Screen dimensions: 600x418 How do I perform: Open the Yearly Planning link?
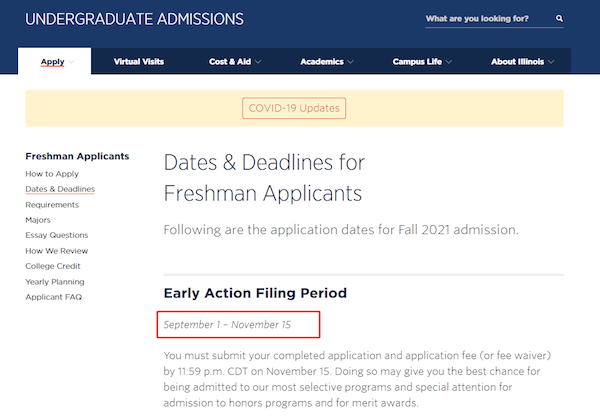pyautogui.click(x=55, y=282)
